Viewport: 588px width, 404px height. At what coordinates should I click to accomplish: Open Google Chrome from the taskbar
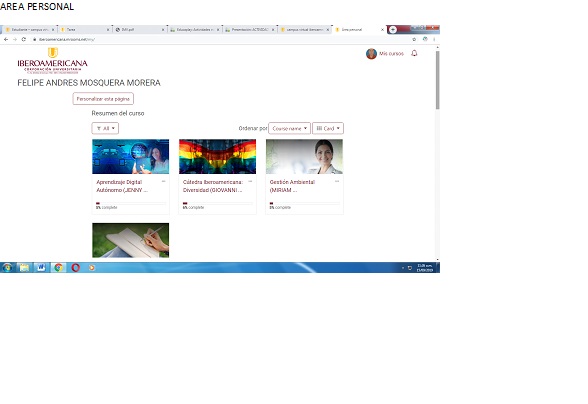coord(58,267)
